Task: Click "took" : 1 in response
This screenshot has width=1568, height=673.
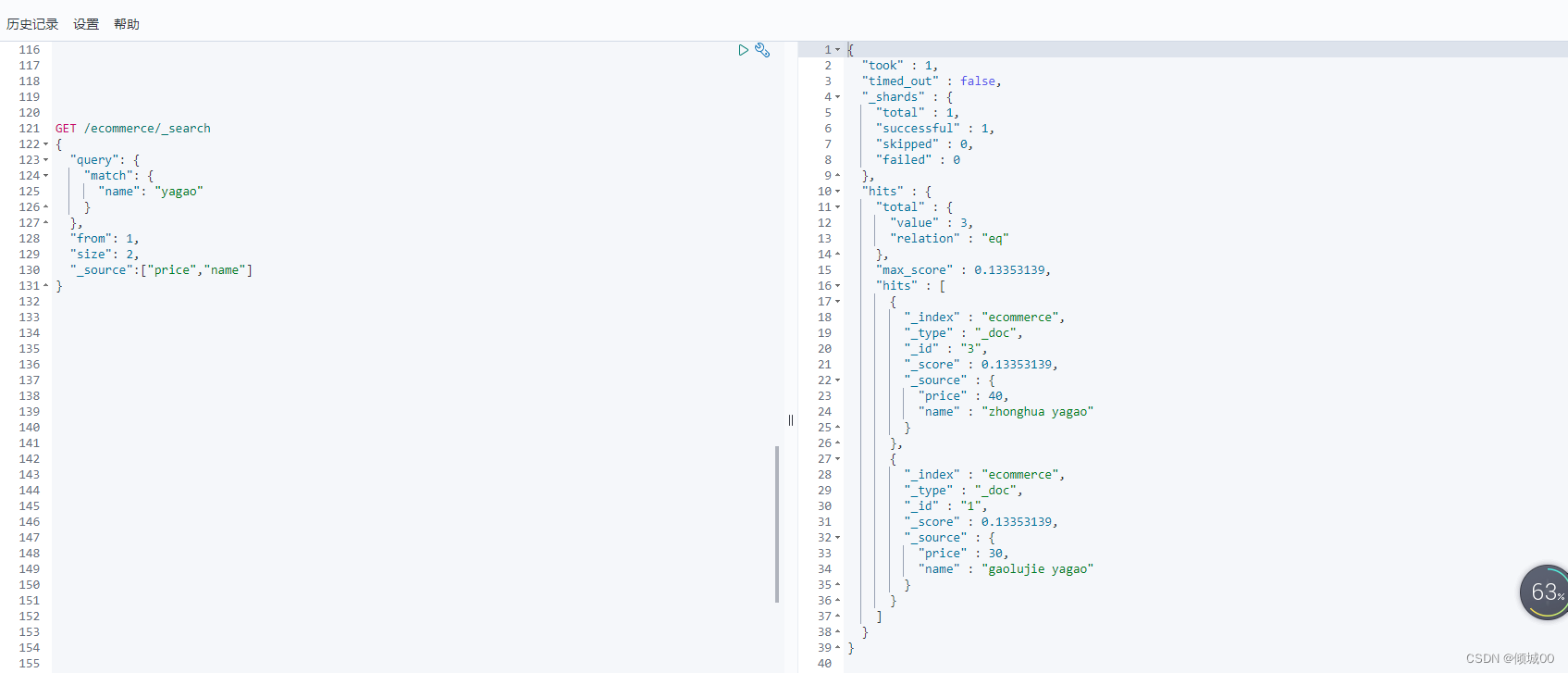Action: pos(900,66)
